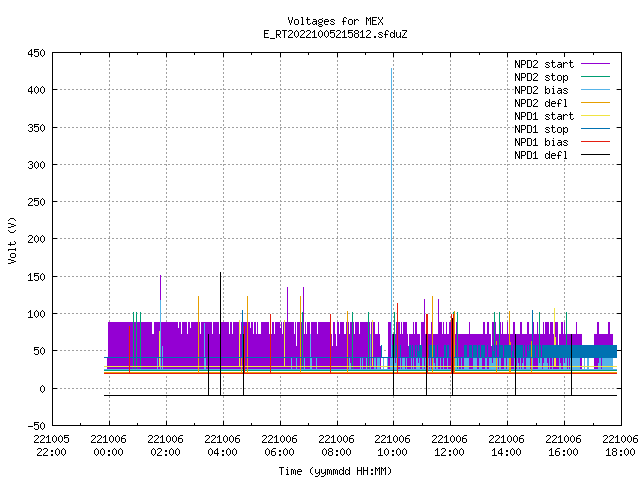Viewport: 640px width, 480px height.
Task: Click the 'NPD2 defl' legend label
Action: (x=541, y=103)
